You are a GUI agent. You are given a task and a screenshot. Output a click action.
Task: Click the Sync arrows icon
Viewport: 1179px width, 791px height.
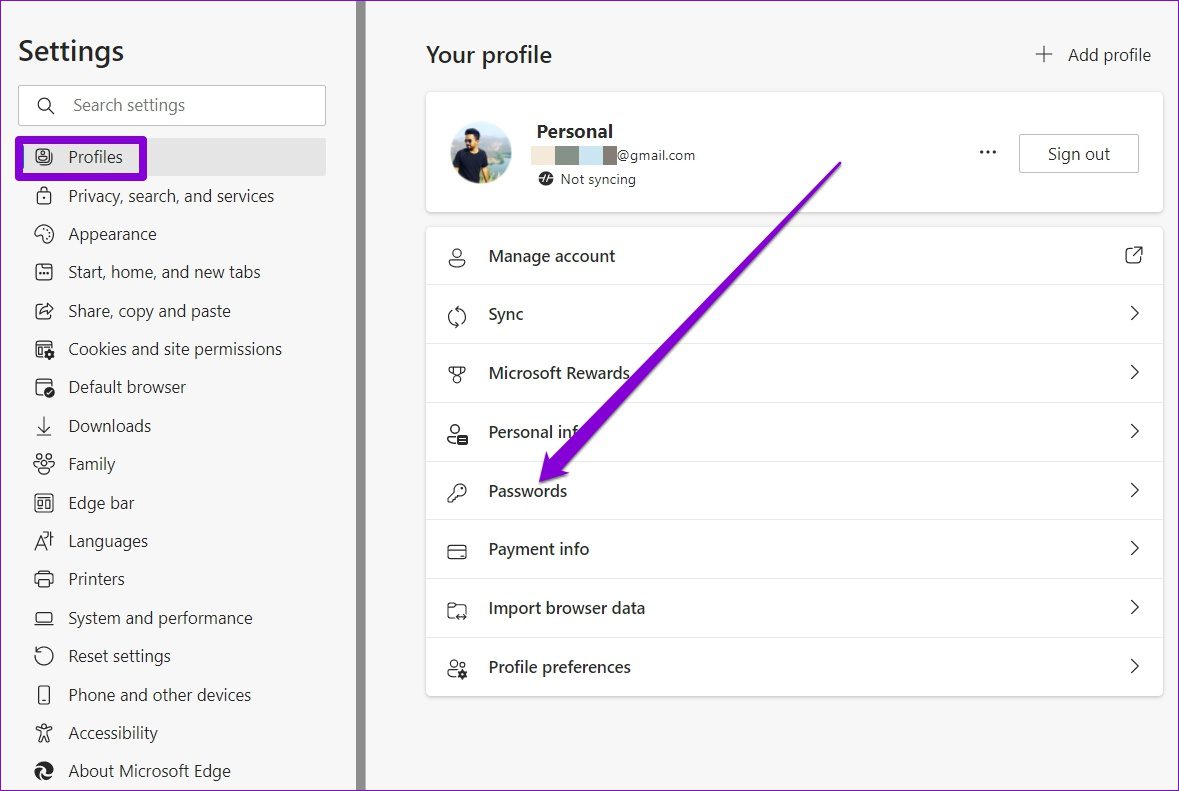(456, 317)
